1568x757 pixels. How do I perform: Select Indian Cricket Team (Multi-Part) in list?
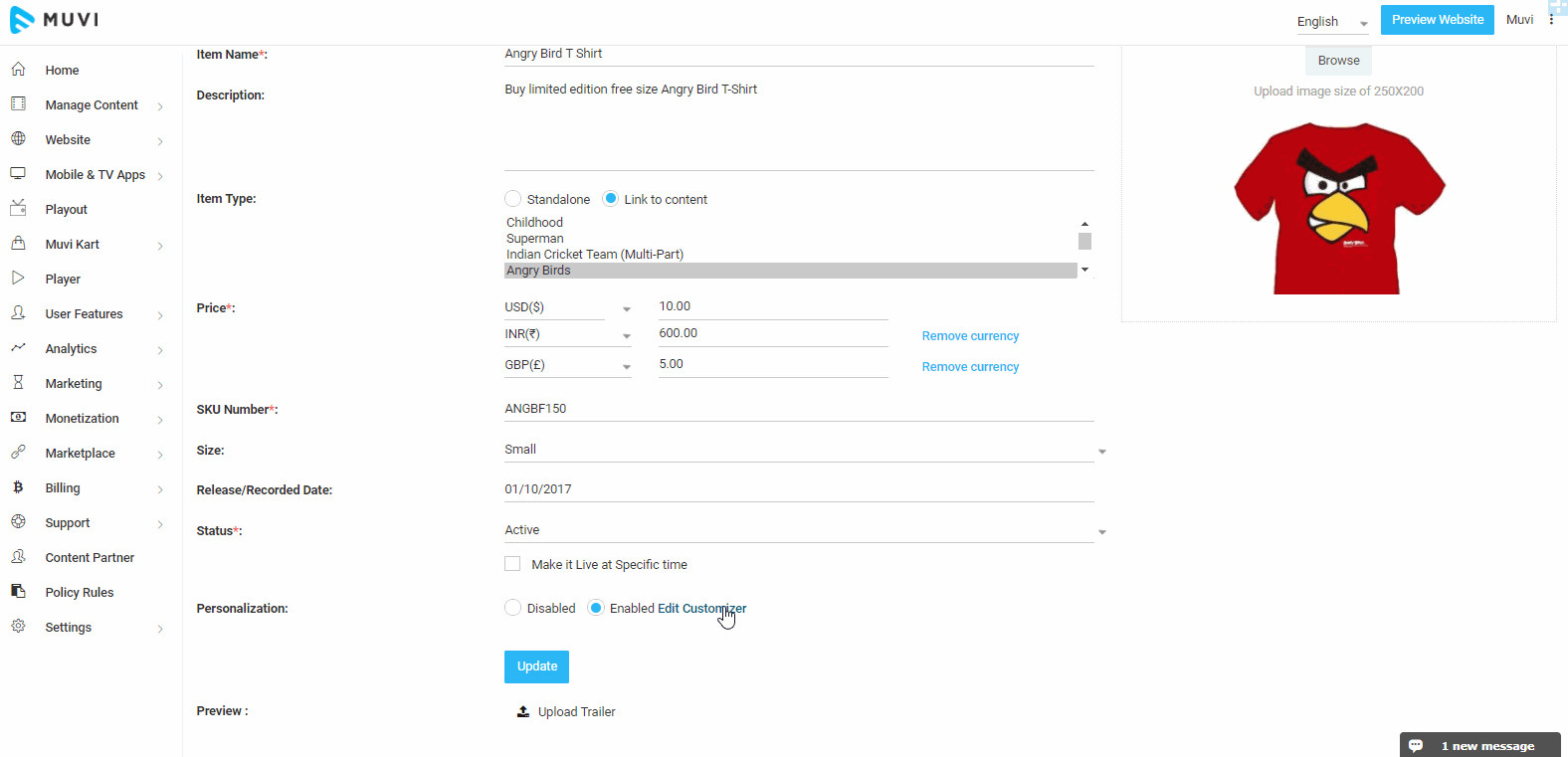point(790,255)
